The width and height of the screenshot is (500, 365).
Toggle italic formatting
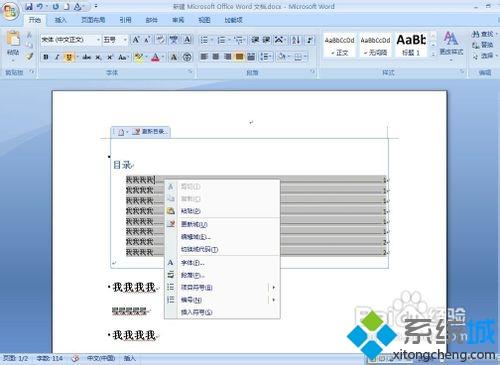(57, 57)
